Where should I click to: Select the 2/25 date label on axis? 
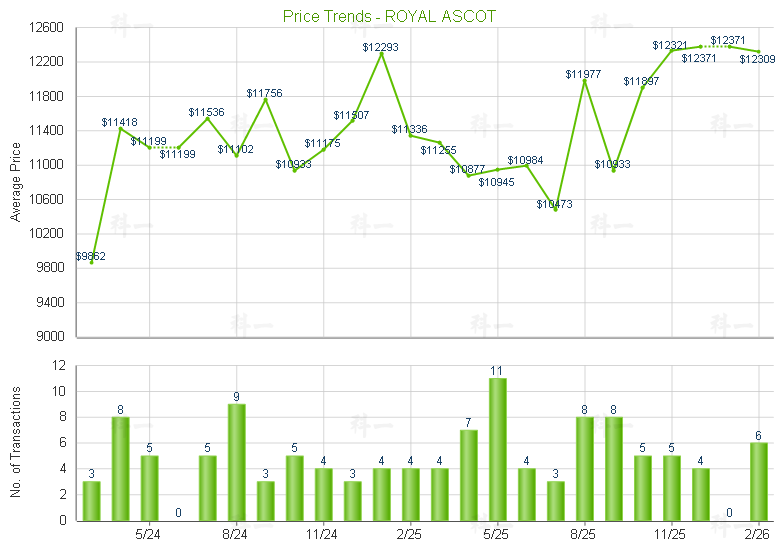410,534
